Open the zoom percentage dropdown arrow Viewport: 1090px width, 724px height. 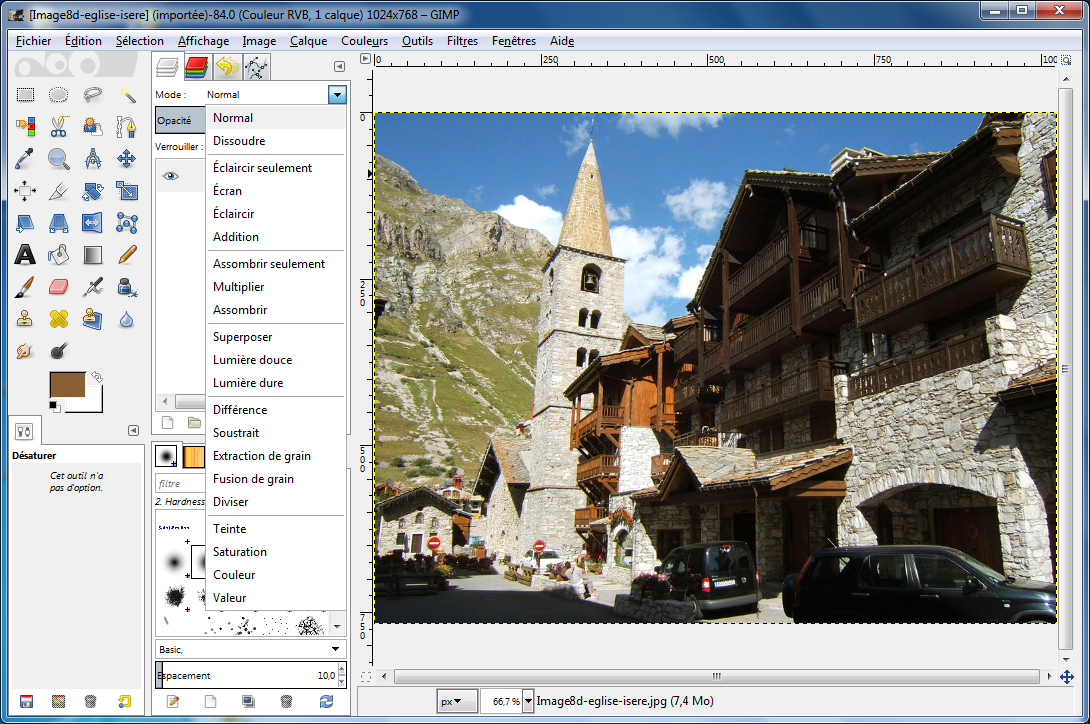(528, 701)
